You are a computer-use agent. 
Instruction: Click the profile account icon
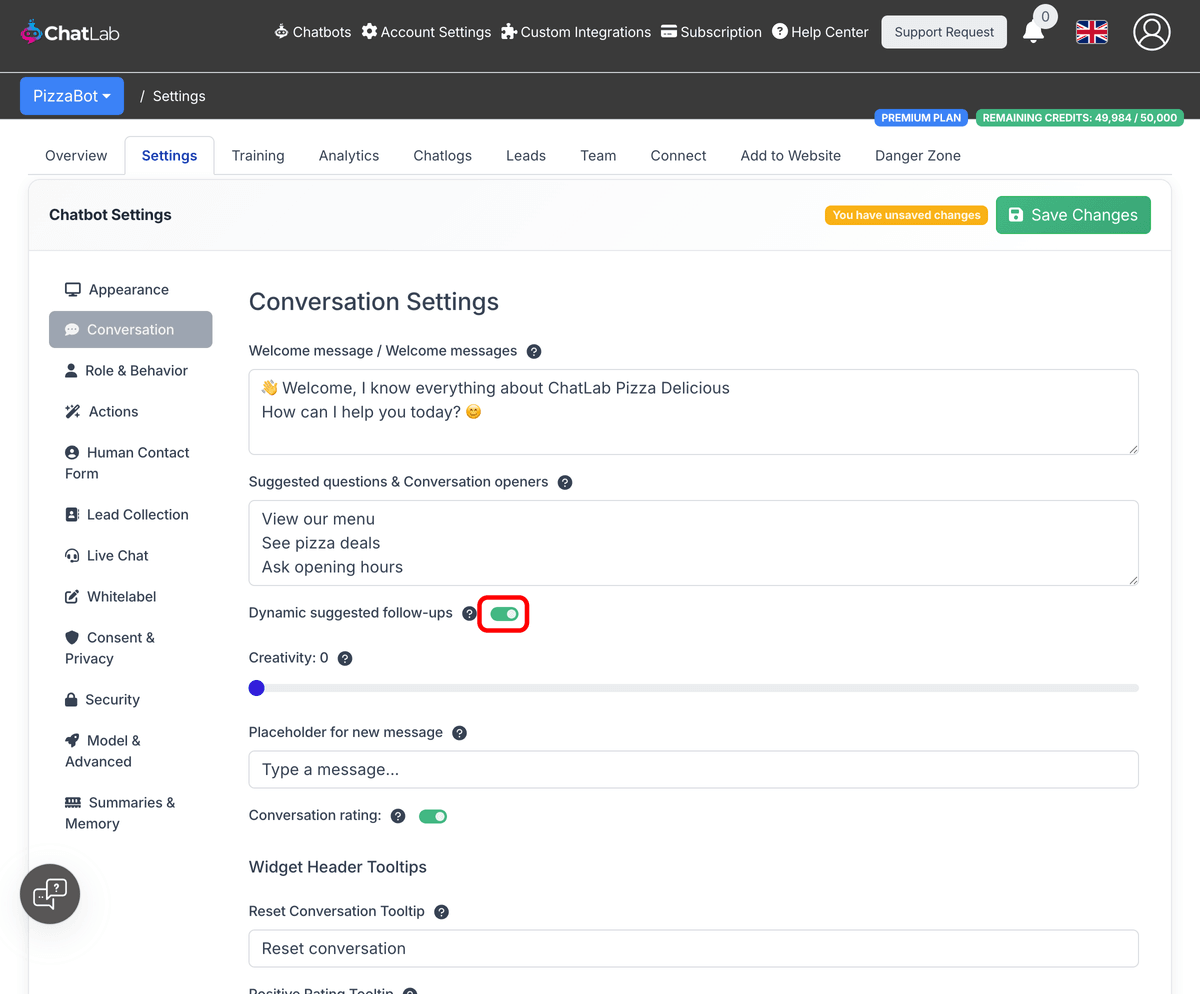tap(1151, 31)
